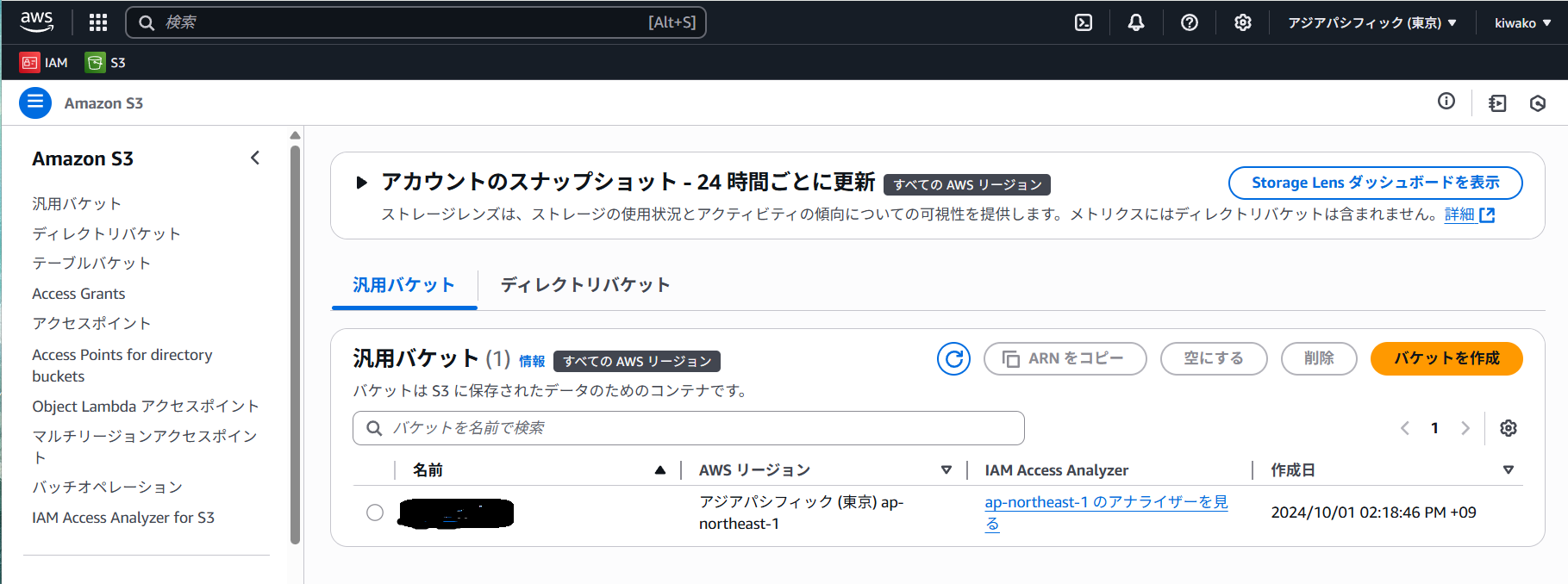This screenshot has width=1568, height=584.
Task: Click the hexagon clock icon at top right
Action: tap(1538, 103)
